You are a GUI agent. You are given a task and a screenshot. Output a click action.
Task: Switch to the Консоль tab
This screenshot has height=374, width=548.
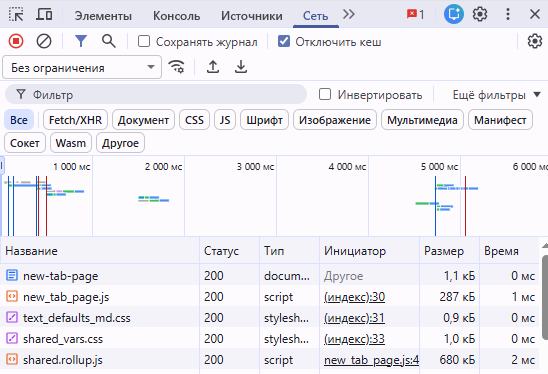point(176,16)
